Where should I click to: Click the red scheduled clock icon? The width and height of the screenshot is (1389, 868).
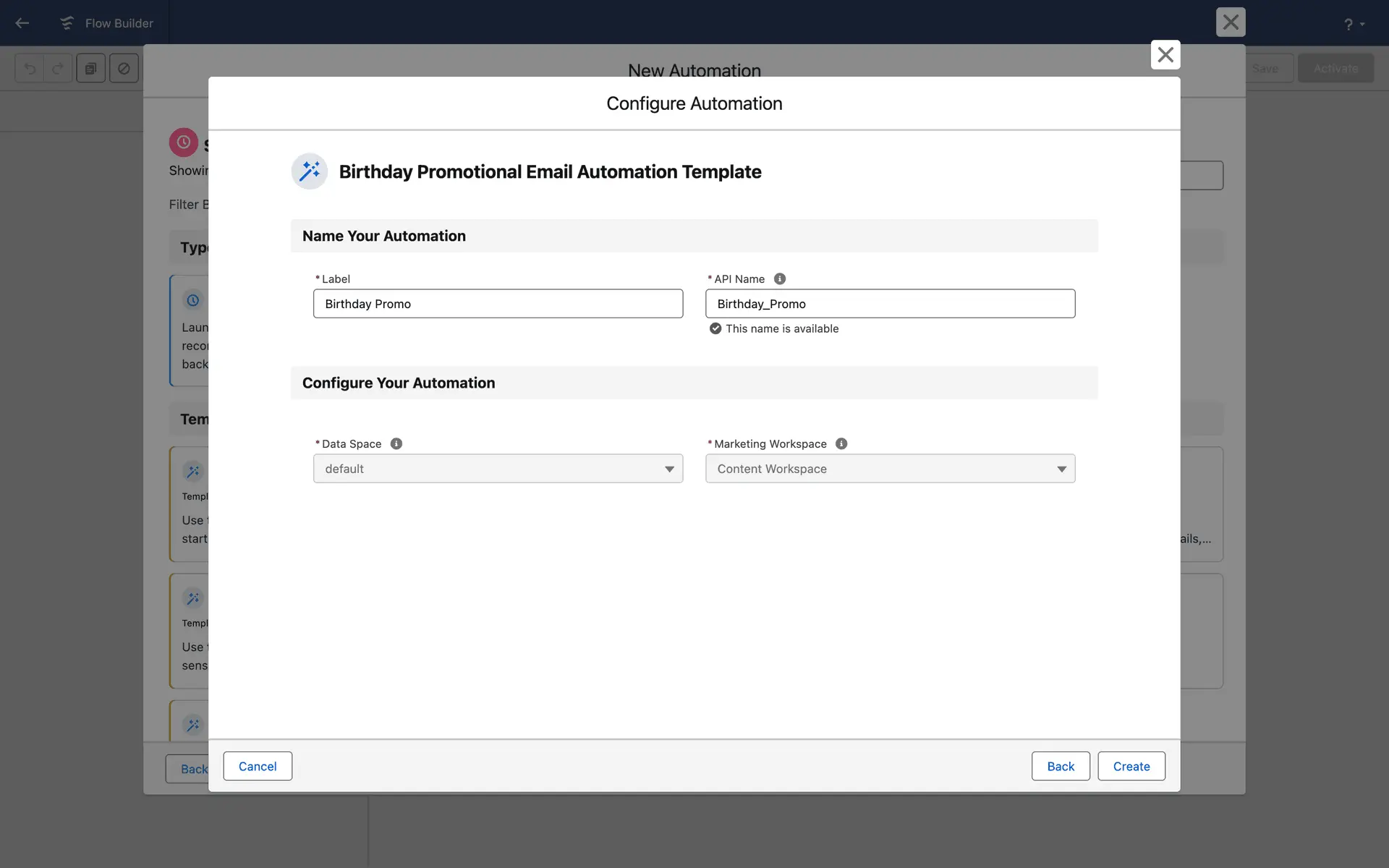(184, 142)
